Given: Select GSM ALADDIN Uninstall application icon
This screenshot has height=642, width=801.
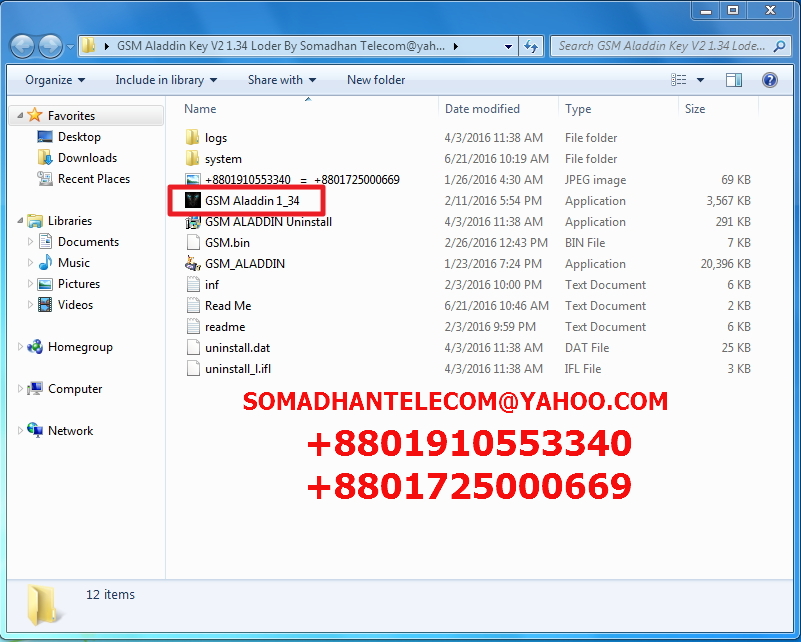Looking at the screenshot, I should [193, 222].
